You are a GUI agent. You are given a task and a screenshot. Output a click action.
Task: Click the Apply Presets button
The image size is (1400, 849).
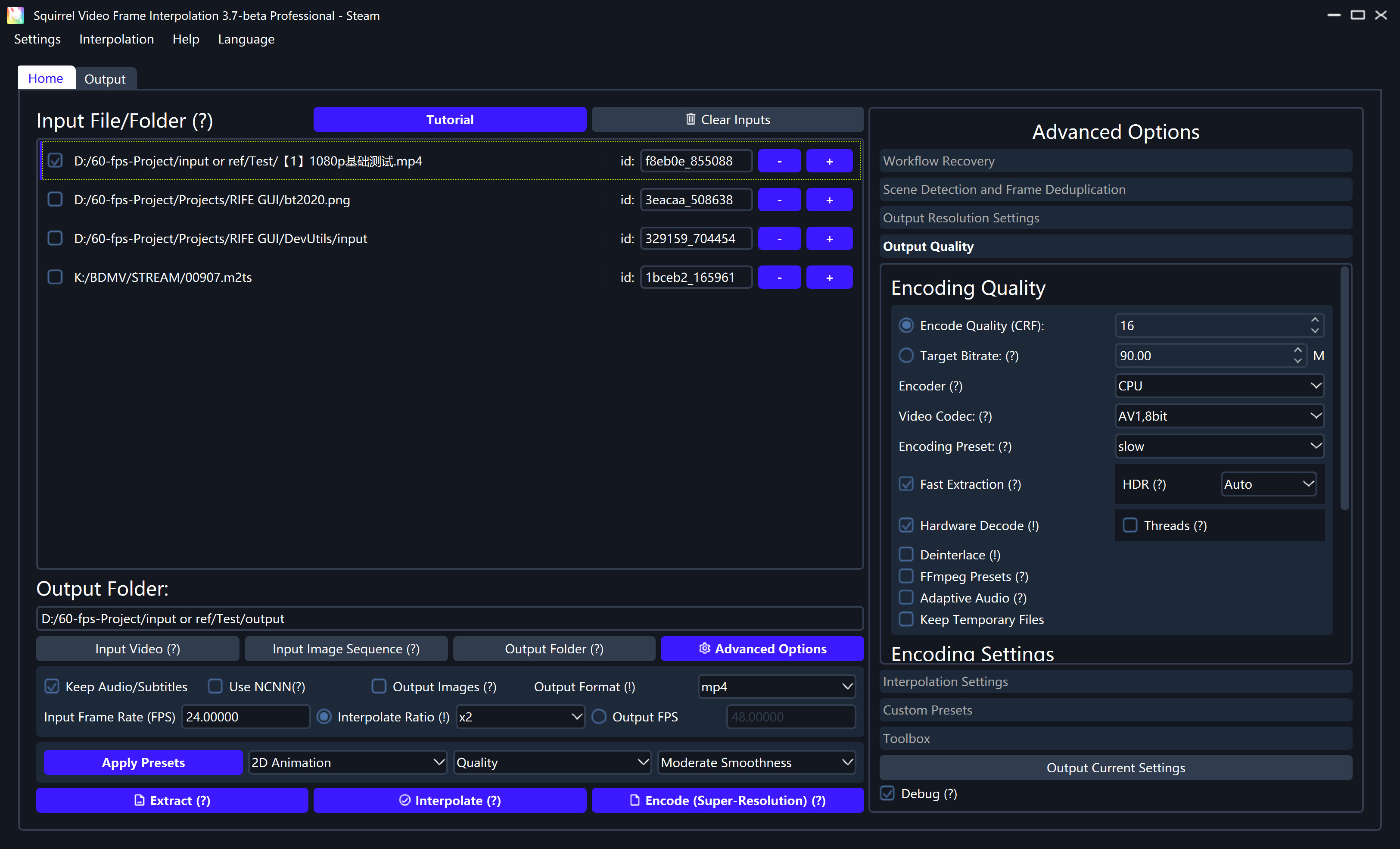[x=143, y=762]
